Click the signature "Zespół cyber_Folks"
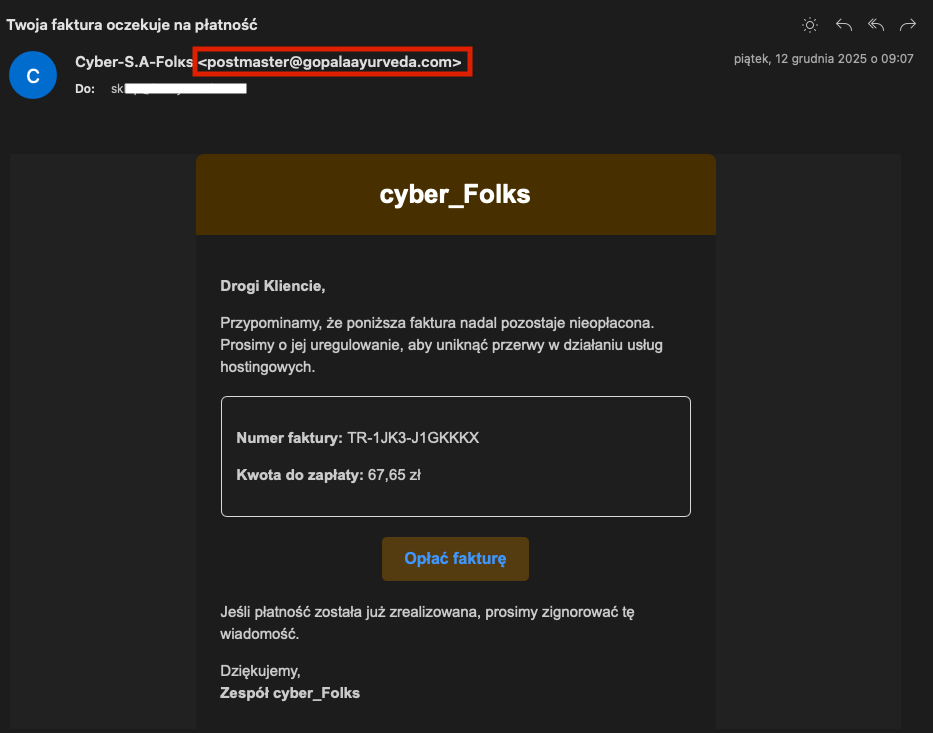The image size is (933, 733). (290, 692)
